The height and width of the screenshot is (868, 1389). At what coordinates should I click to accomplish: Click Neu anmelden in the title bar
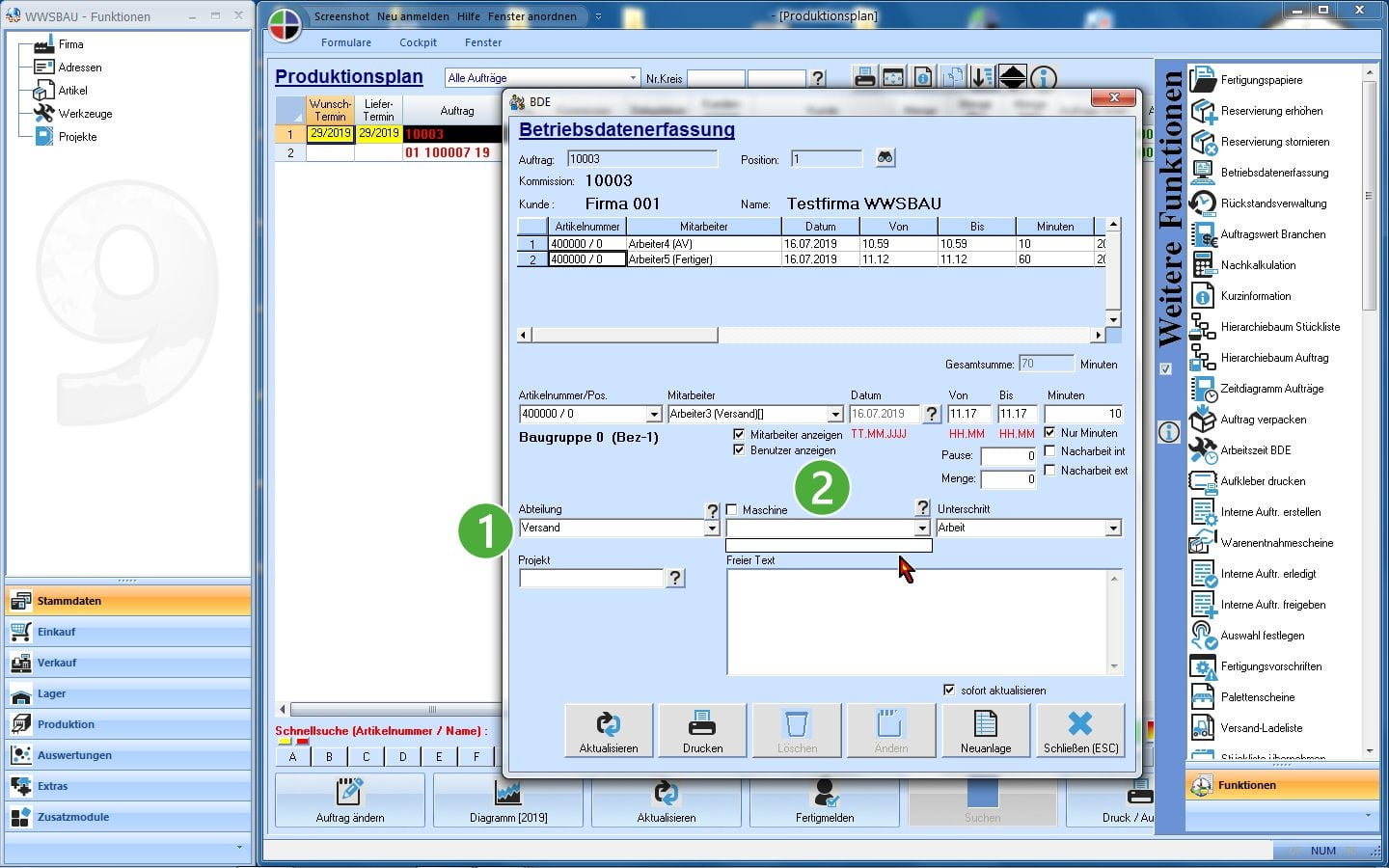pyautogui.click(x=412, y=16)
